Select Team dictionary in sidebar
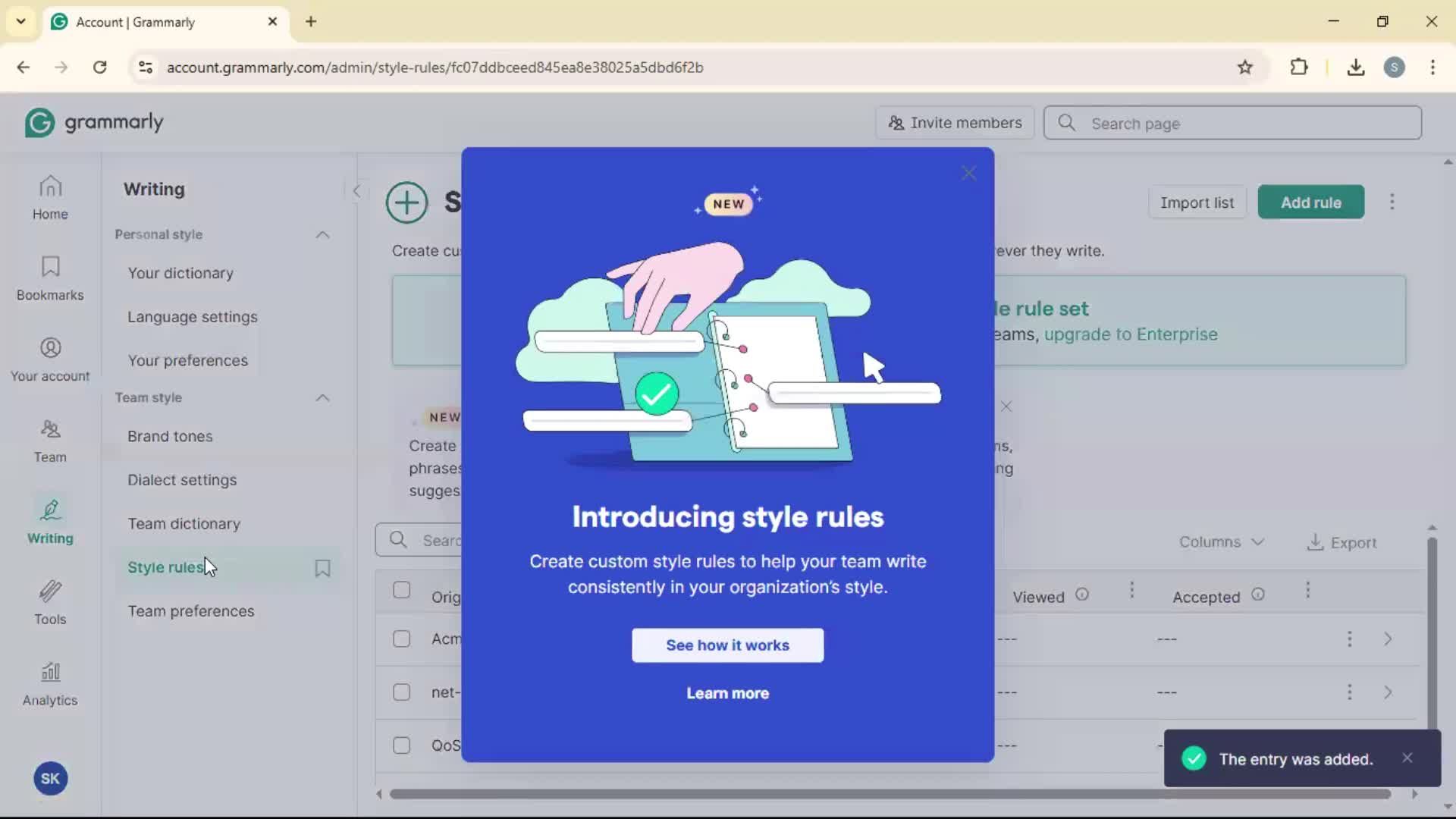This screenshot has height=819, width=1456. tap(184, 524)
